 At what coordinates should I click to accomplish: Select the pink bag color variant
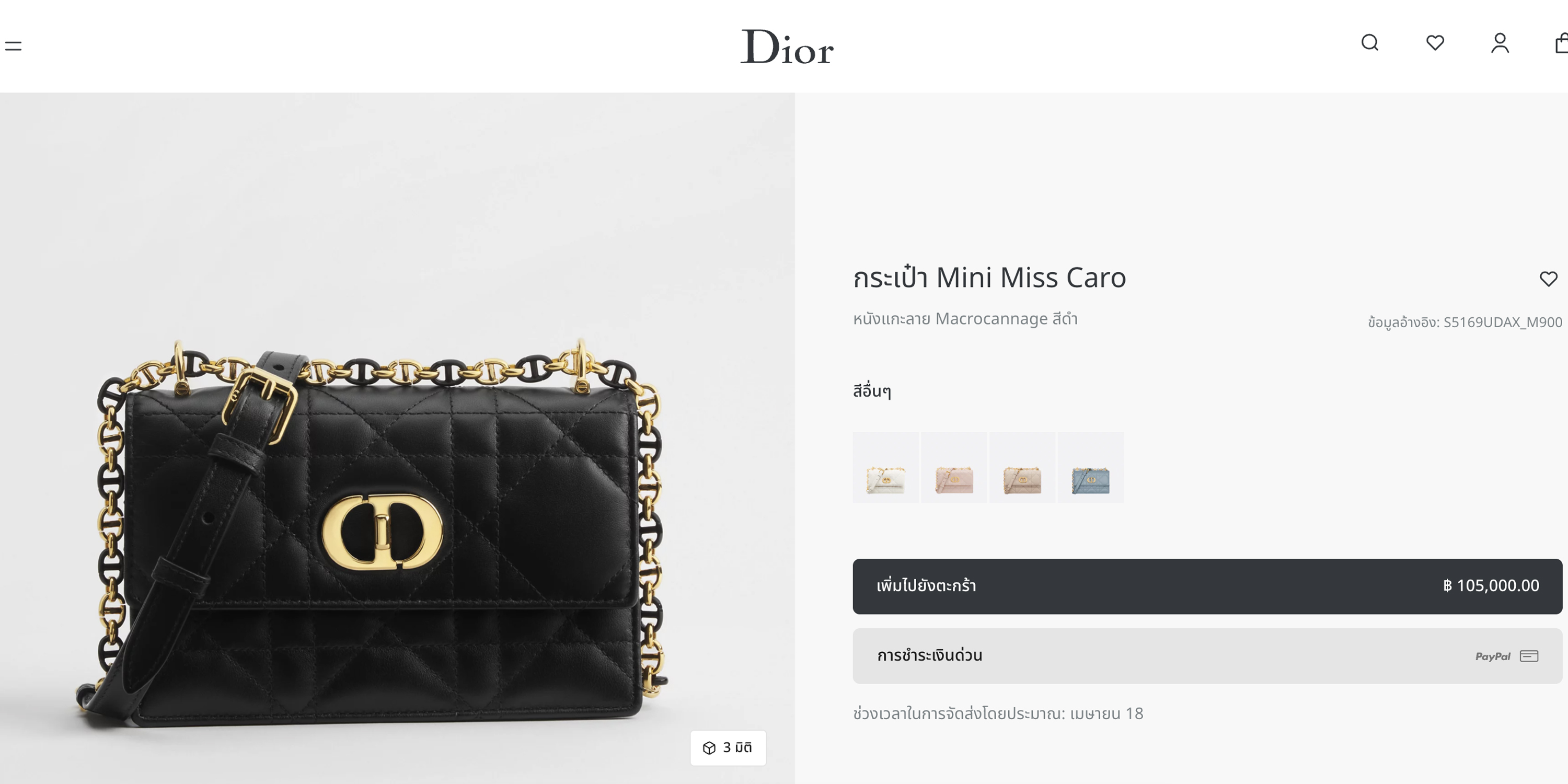tap(954, 467)
